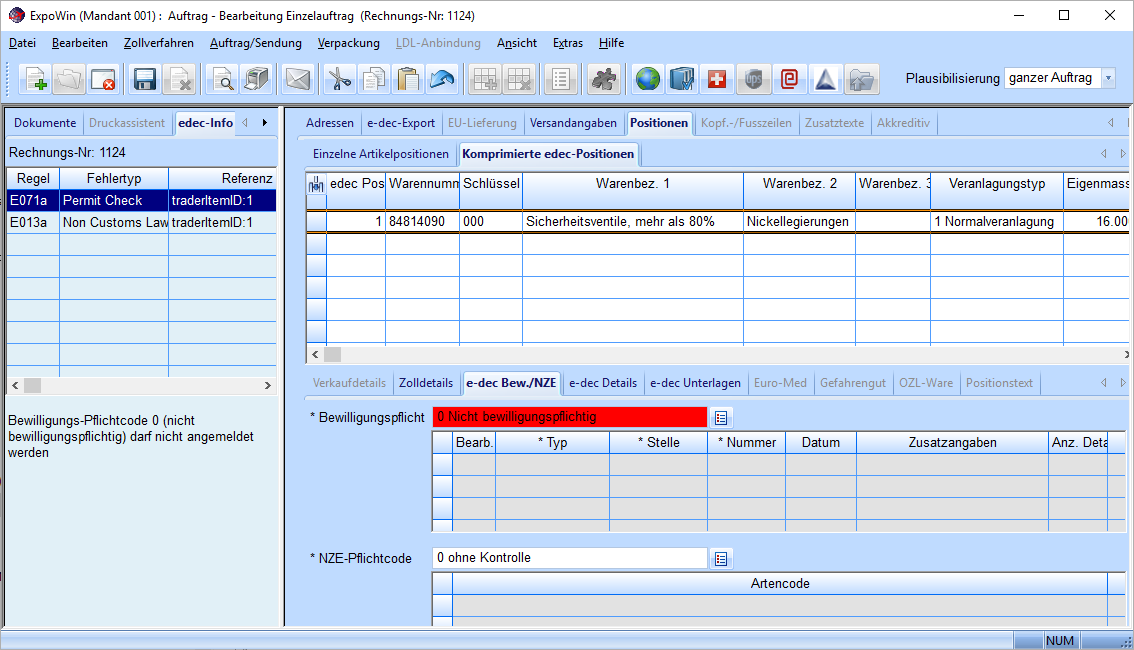Click the Veranlagungstyp column header
The image size is (1134, 650).
pos(997,184)
